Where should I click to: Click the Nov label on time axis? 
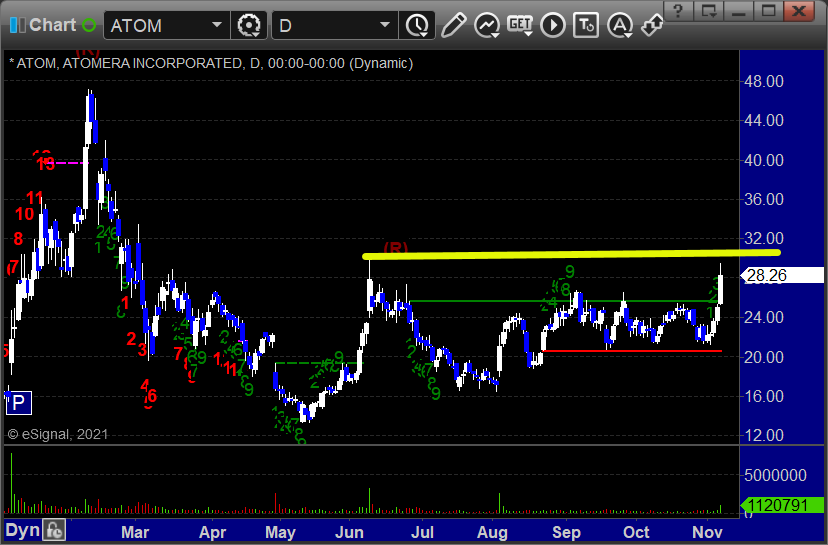707,532
